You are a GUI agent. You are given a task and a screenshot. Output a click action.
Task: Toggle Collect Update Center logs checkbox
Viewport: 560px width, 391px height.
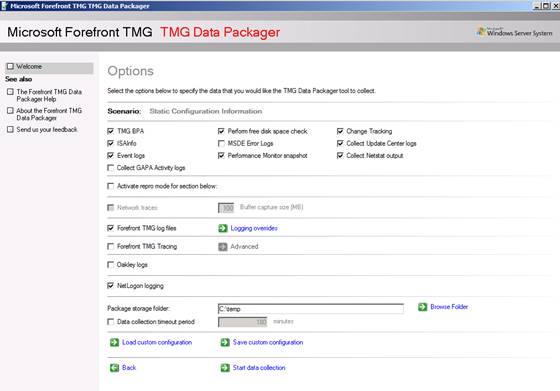click(x=340, y=143)
